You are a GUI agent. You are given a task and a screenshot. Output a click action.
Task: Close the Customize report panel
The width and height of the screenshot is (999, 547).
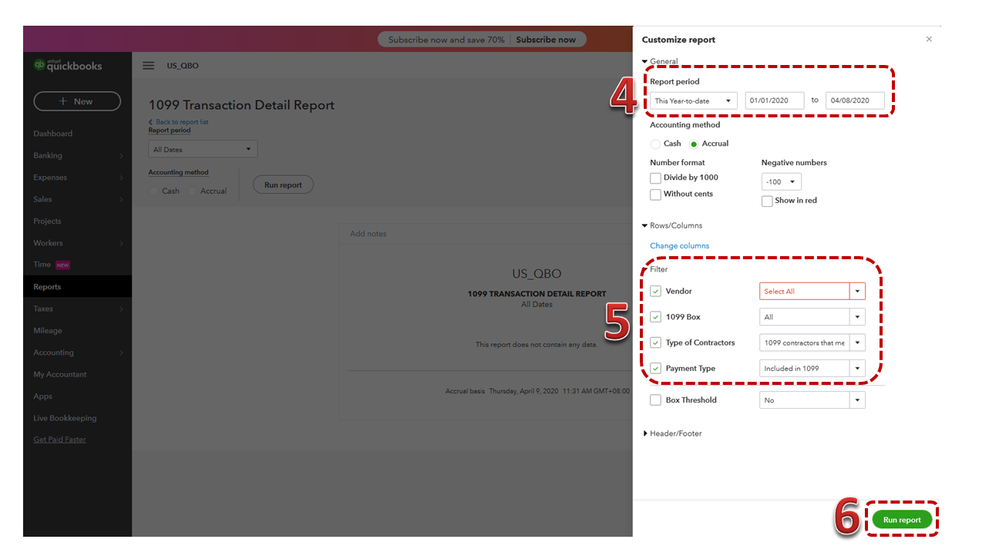(929, 39)
